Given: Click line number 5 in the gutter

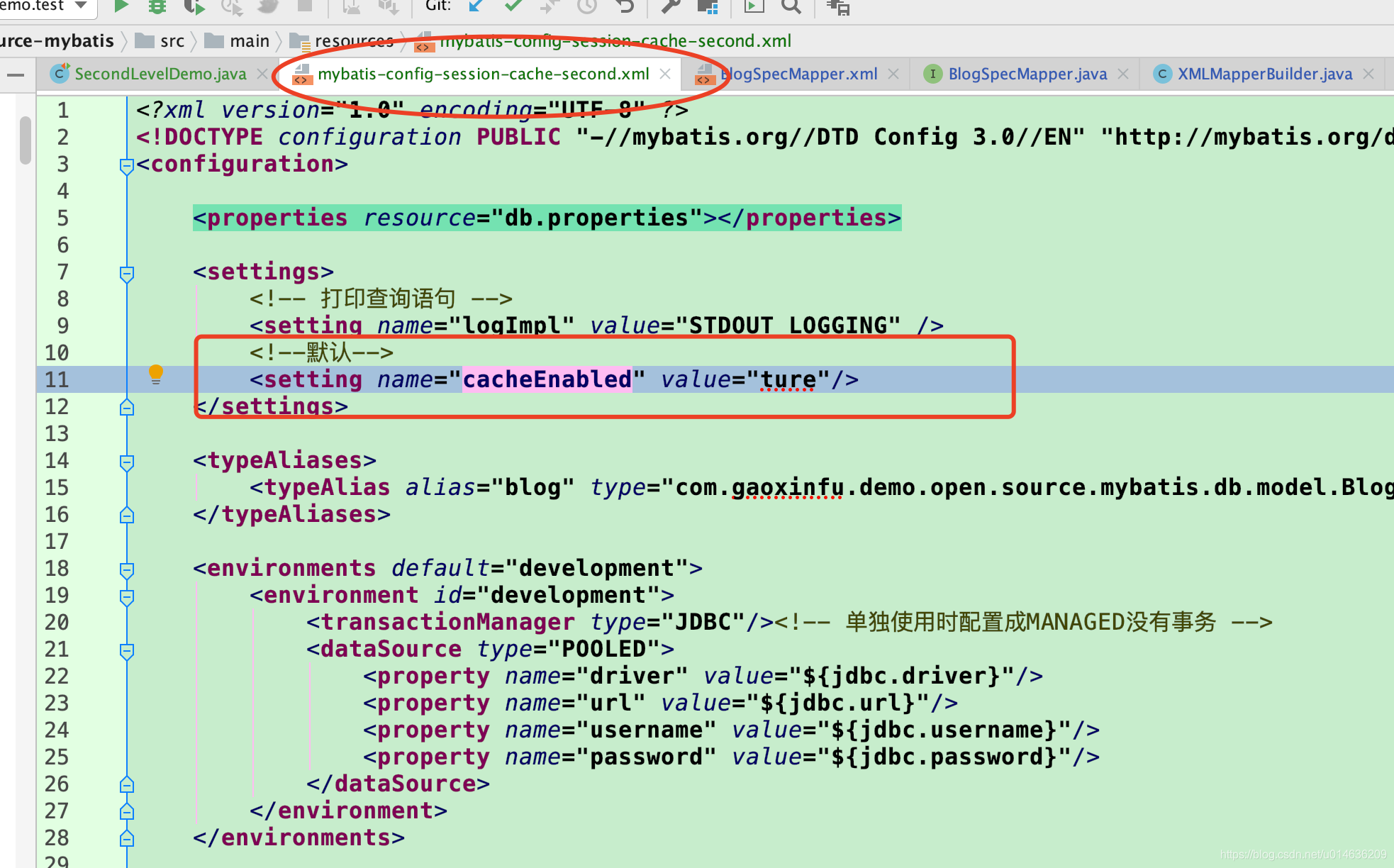Looking at the screenshot, I should [x=63, y=218].
